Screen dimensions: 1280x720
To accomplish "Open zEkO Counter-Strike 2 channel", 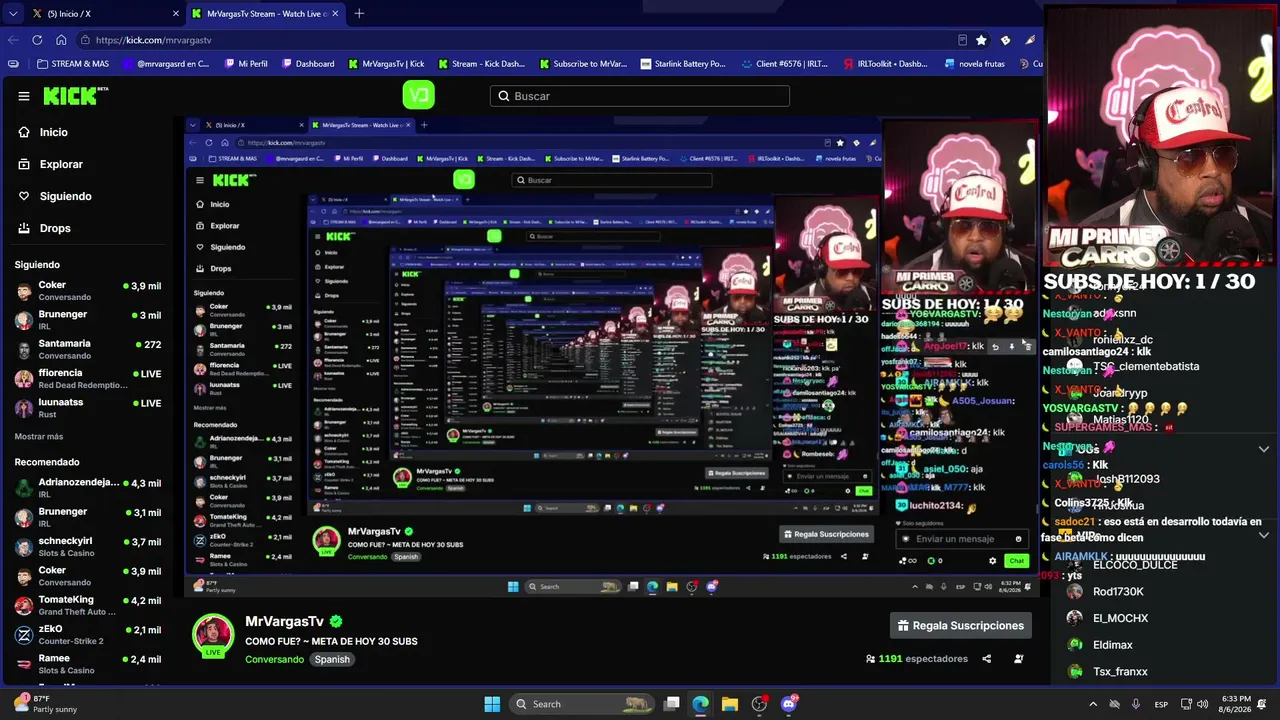I will [89, 634].
